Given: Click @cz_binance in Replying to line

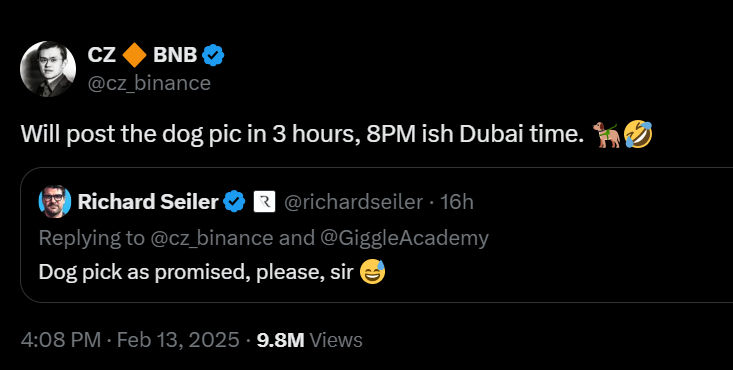Looking at the screenshot, I should (212, 238).
